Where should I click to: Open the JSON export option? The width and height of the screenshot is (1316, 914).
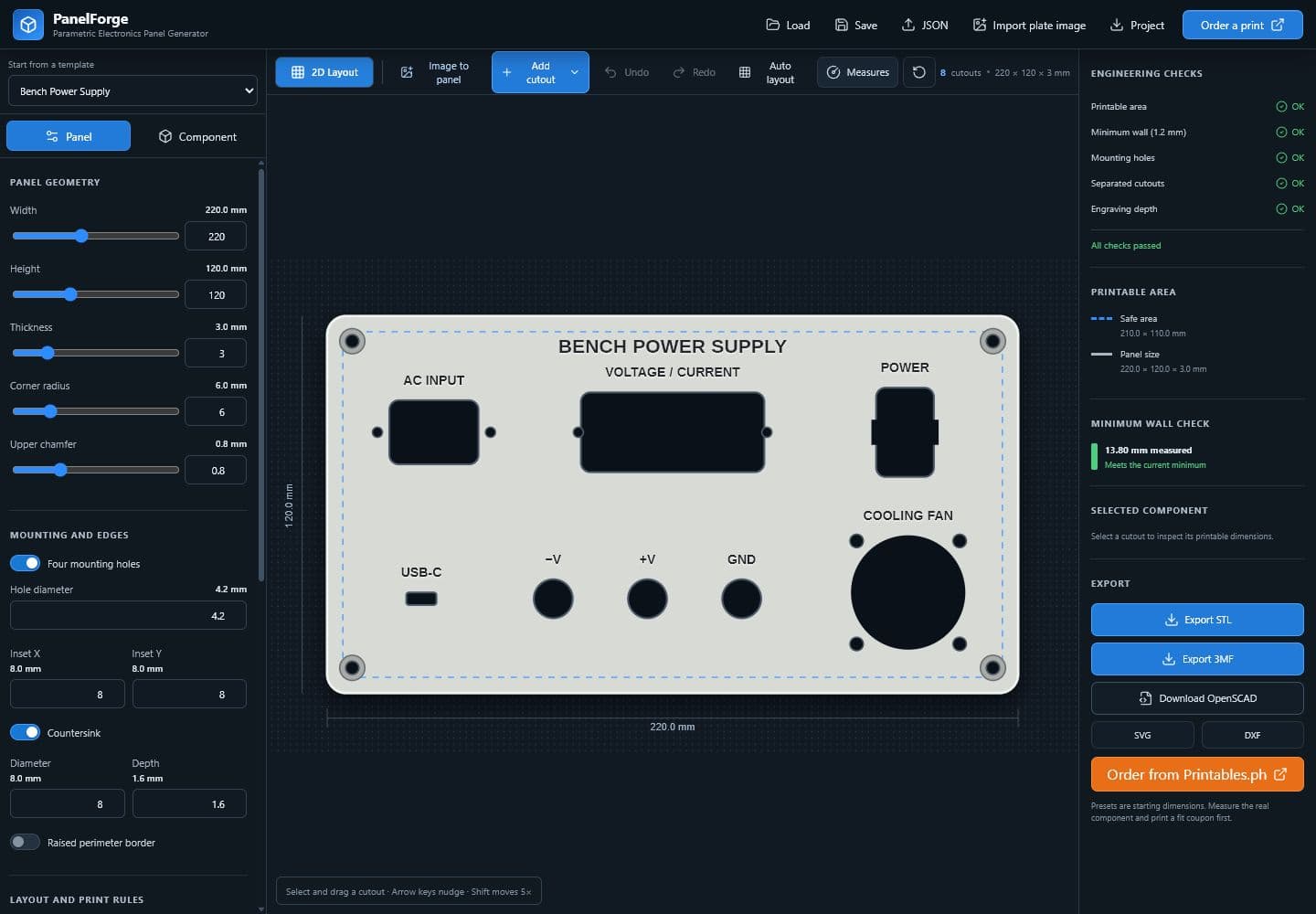pos(925,25)
